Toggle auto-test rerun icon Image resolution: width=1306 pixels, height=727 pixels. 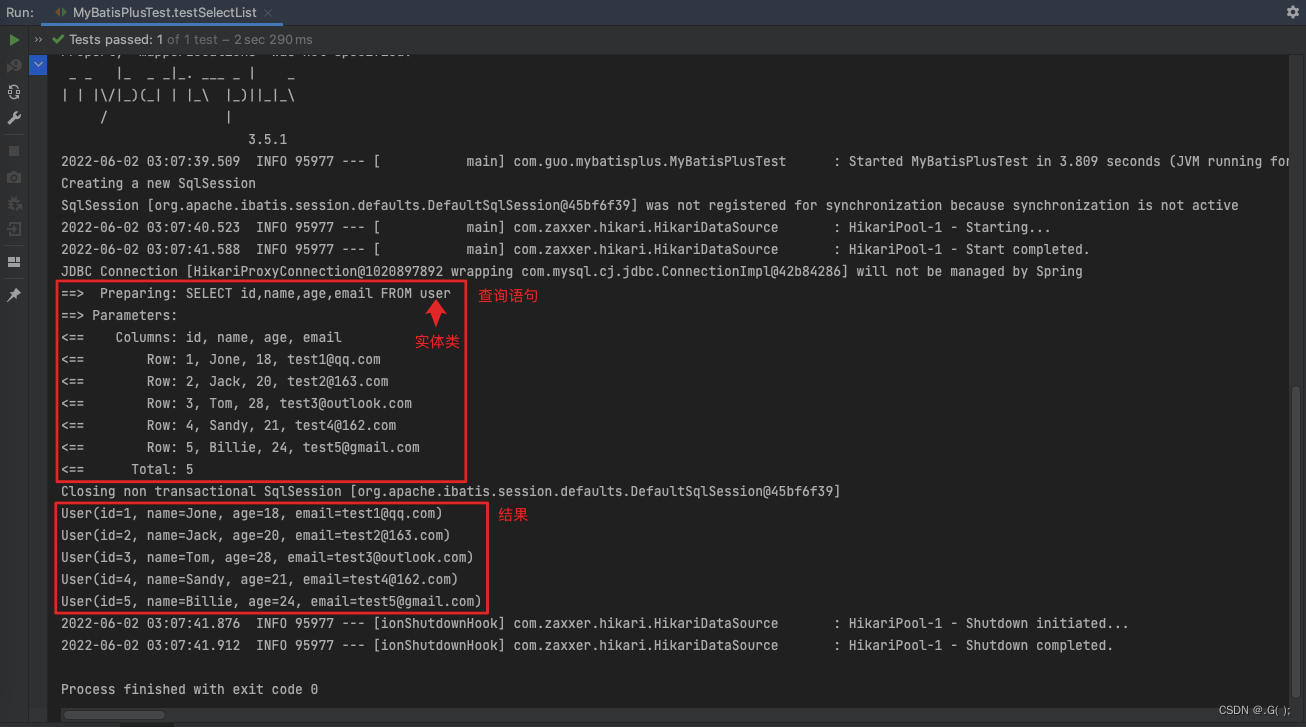coord(14,92)
